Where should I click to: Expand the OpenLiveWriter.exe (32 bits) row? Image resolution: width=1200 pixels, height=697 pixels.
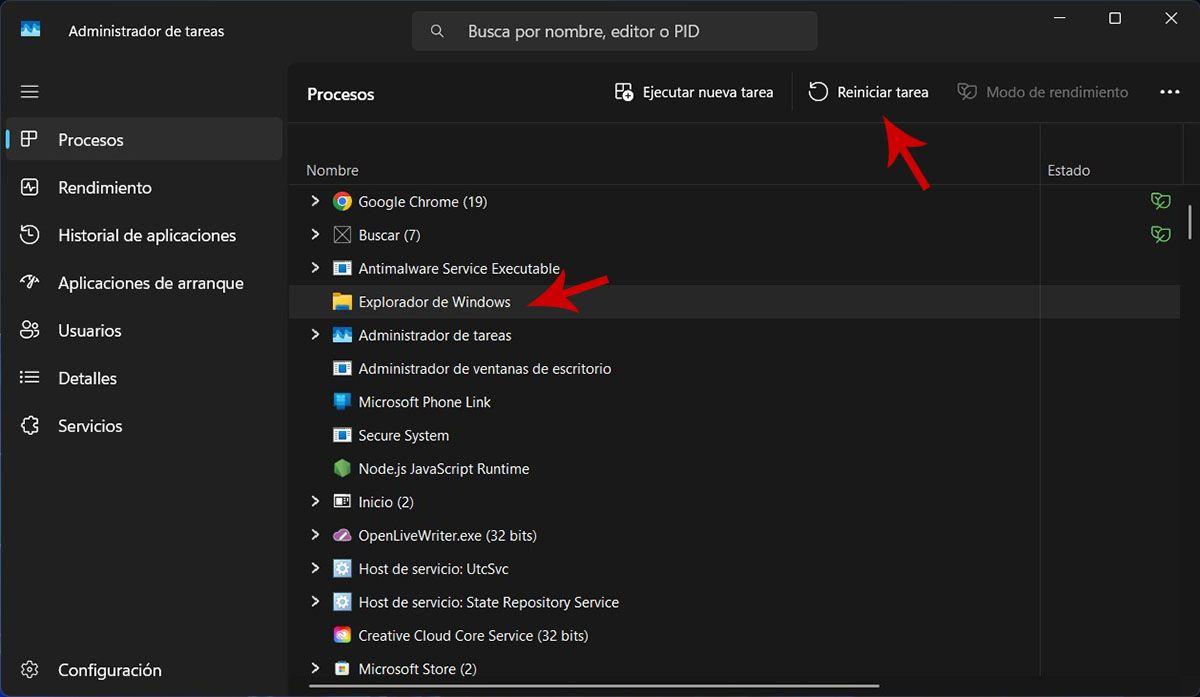(x=315, y=535)
